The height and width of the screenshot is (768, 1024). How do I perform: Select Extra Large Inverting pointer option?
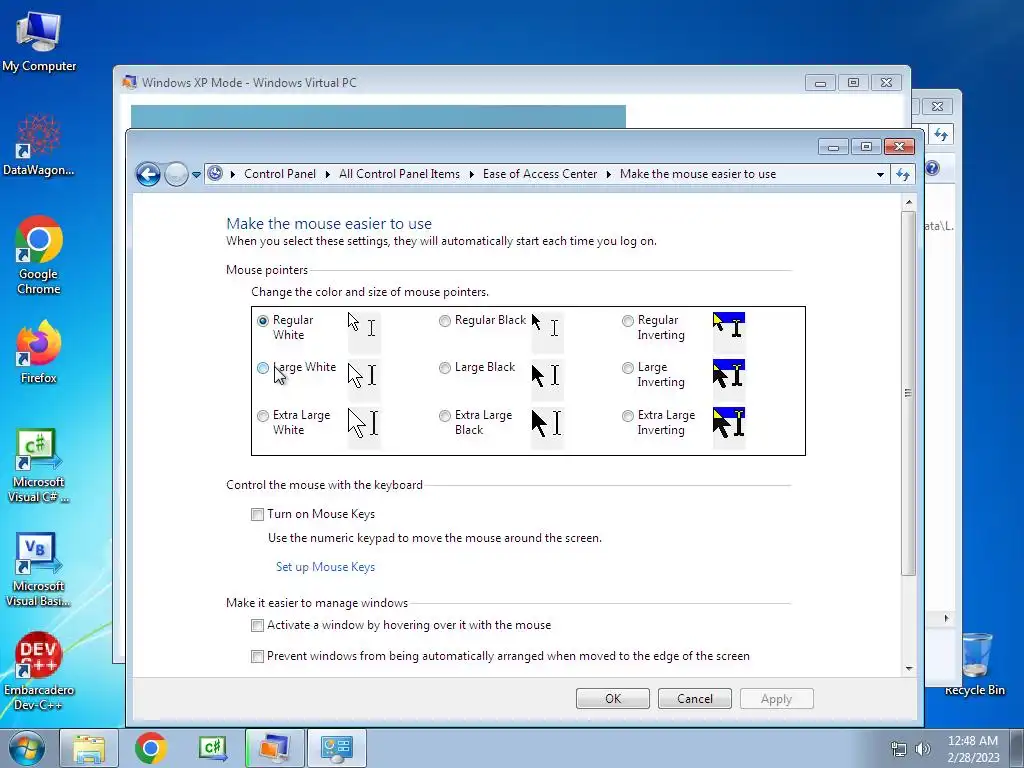[x=628, y=415]
